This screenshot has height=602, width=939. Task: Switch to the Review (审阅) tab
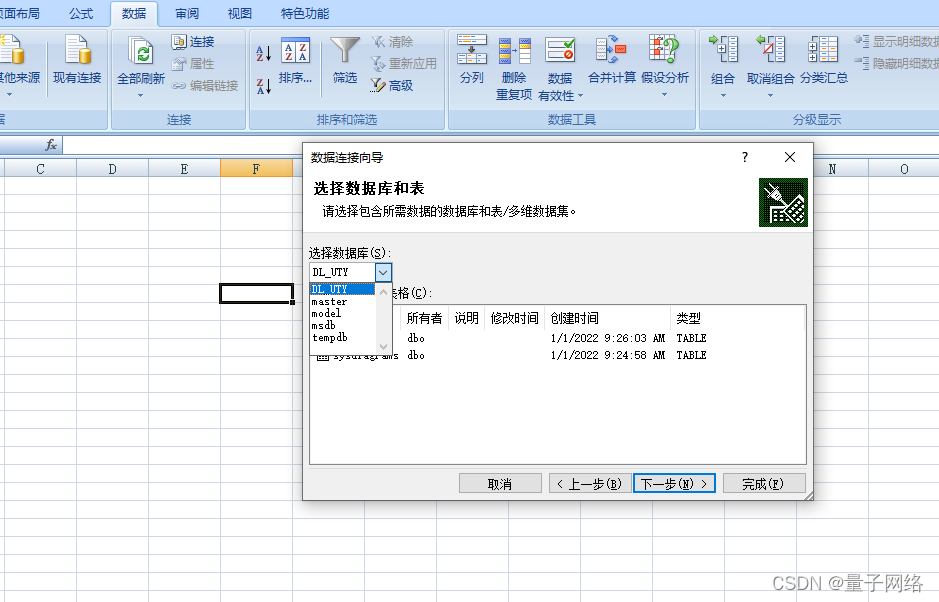pyautogui.click(x=187, y=13)
